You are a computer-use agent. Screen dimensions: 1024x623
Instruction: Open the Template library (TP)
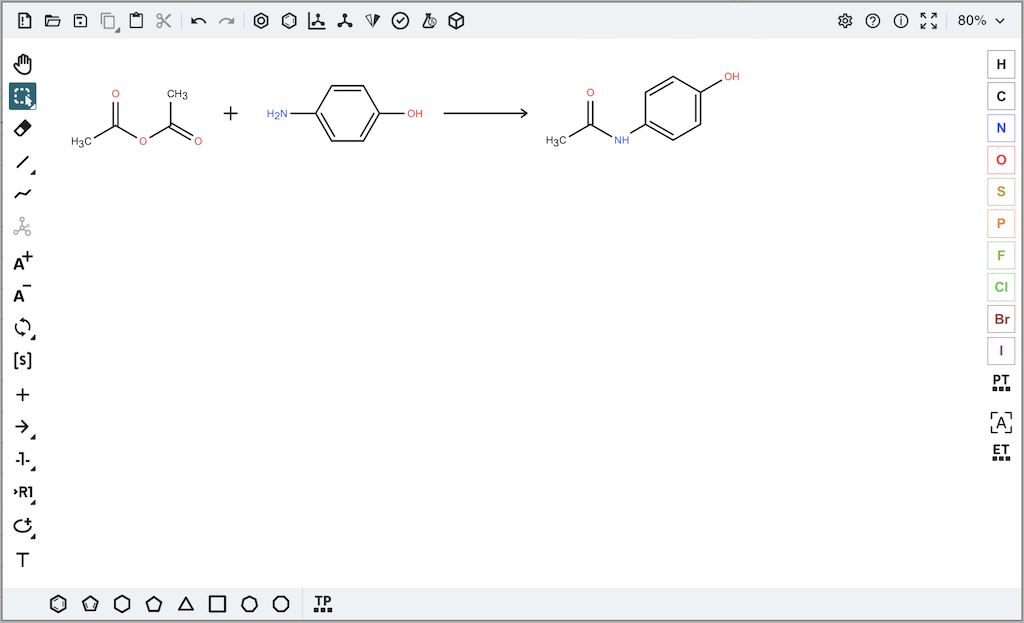(323, 604)
